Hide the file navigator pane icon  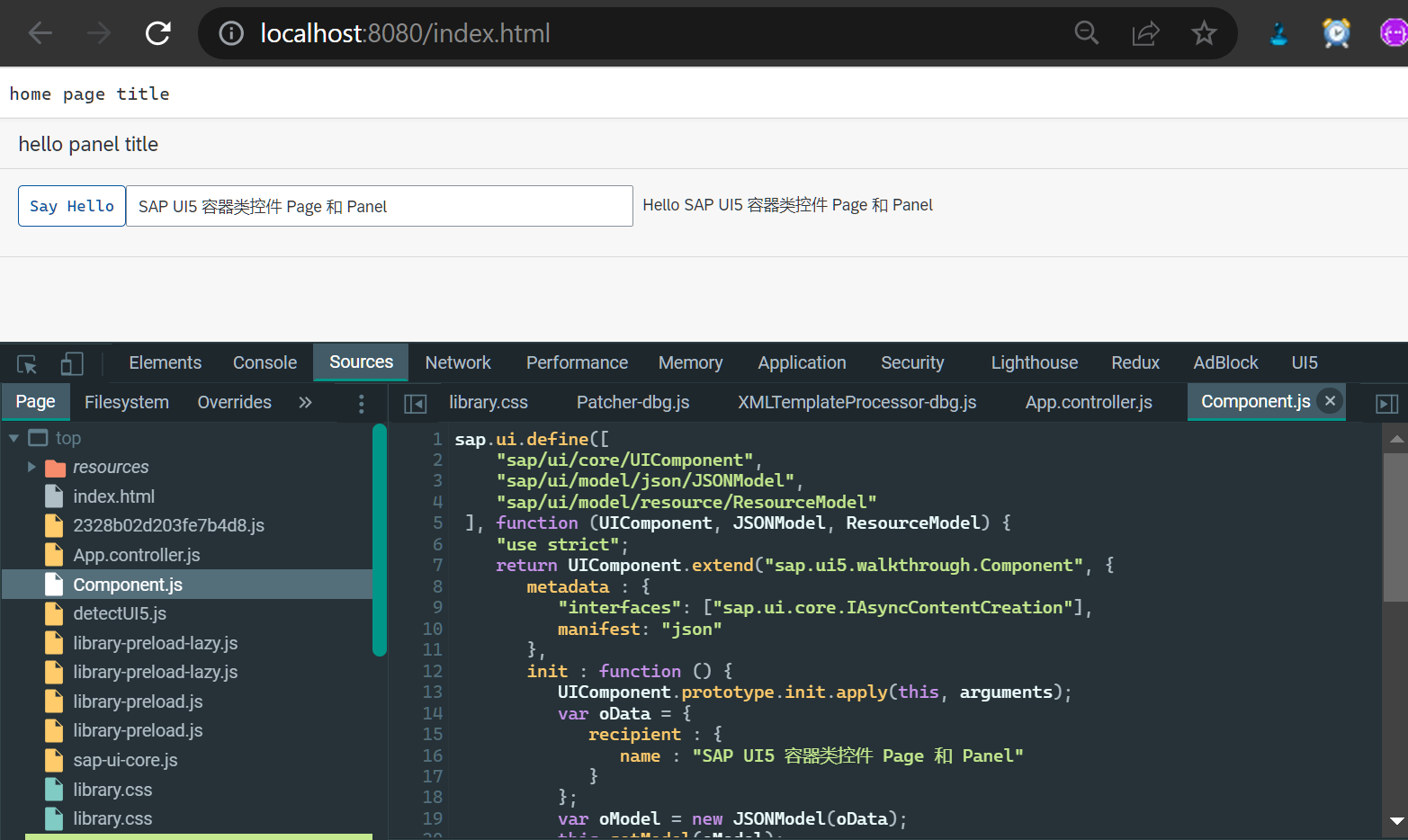tap(415, 403)
